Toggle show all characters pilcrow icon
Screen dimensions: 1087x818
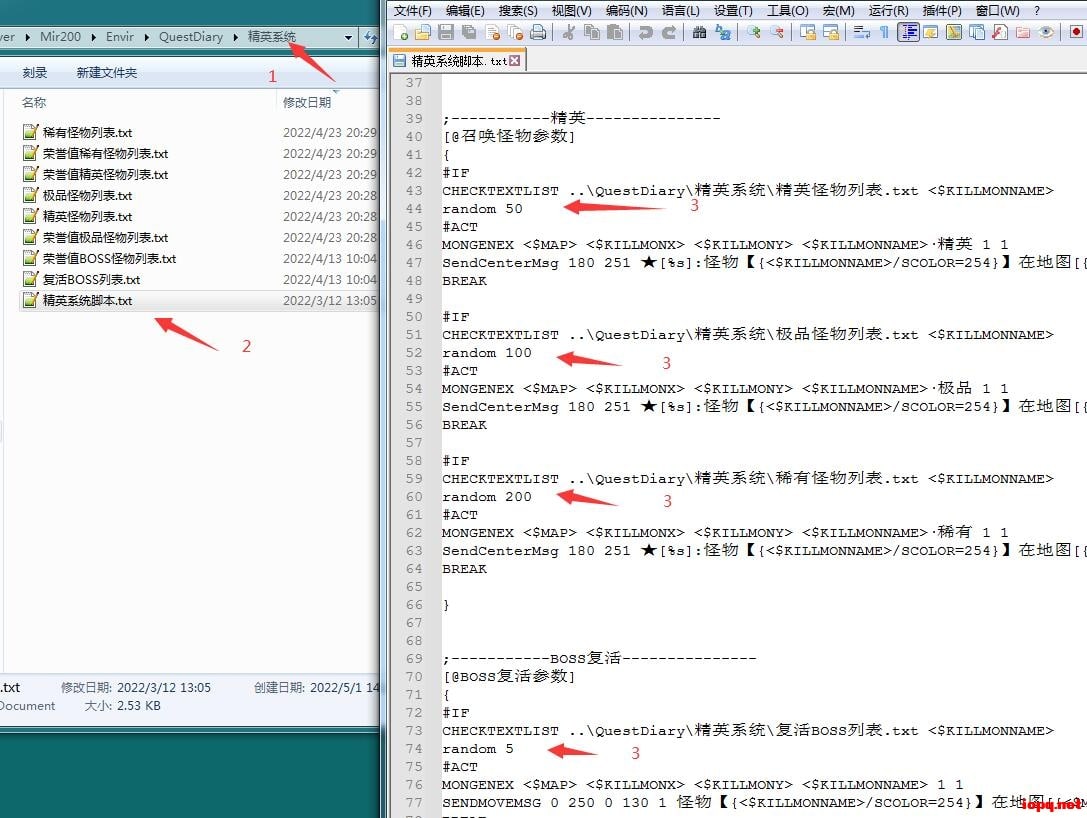coord(883,32)
